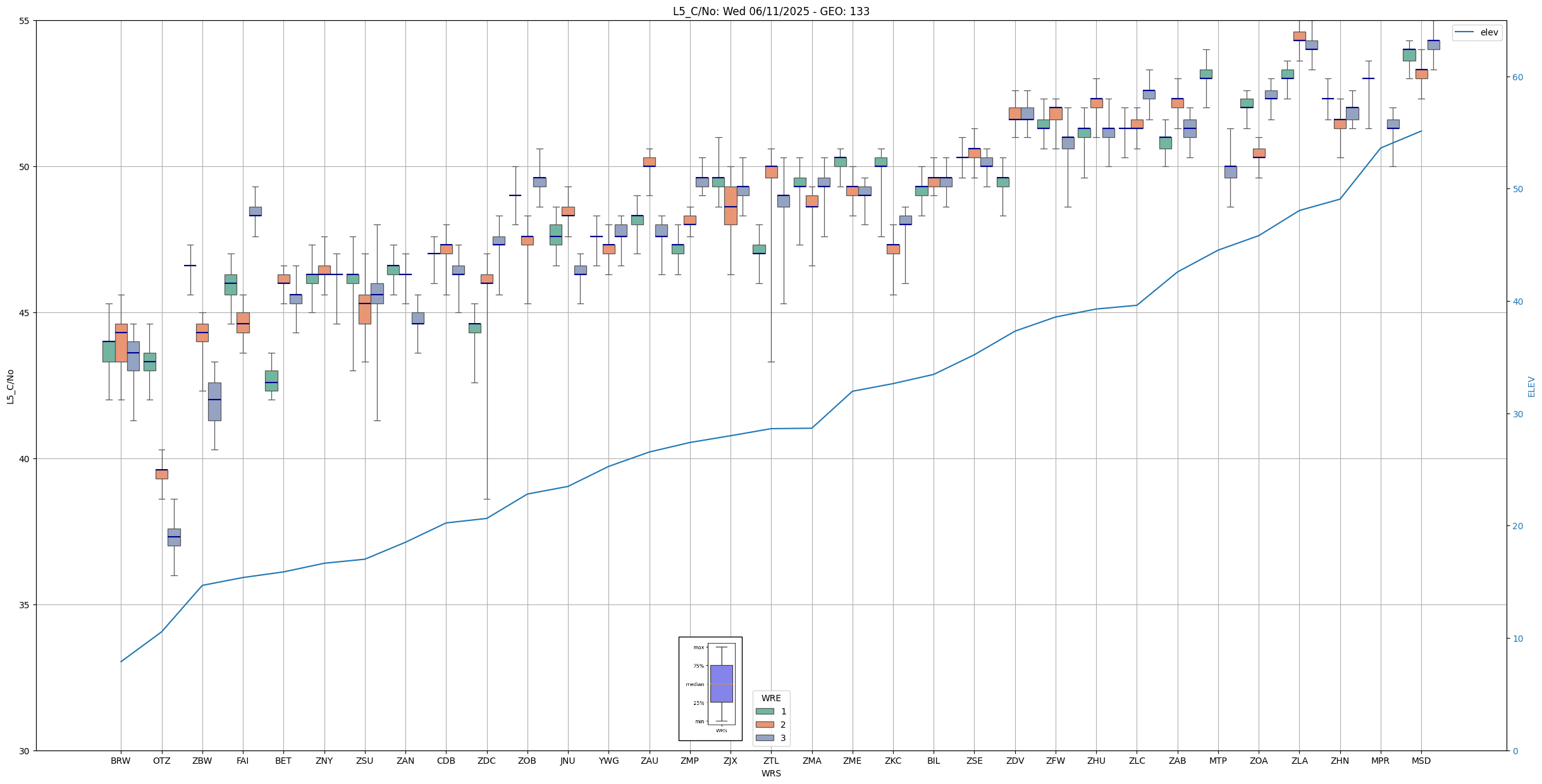The width and height of the screenshot is (1542, 784).
Task: Click the blue-gray WRE 3 legend swatch
Action: coord(765,738)
